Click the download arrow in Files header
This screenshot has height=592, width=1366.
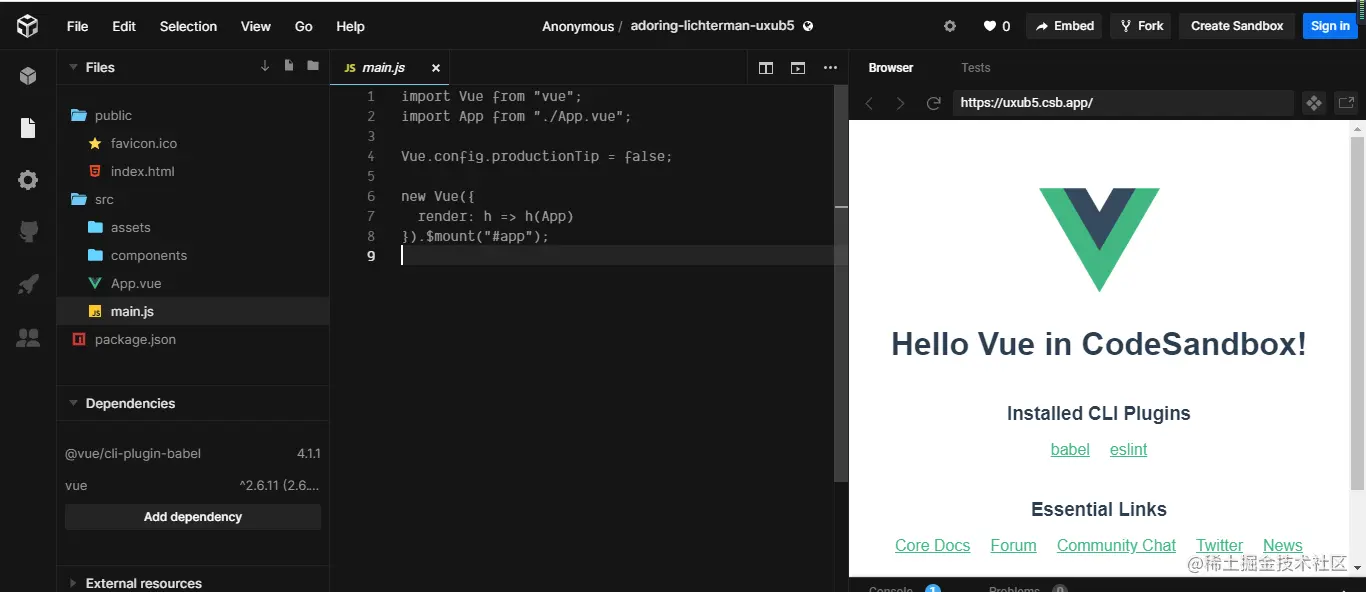(x=265, y=66)
